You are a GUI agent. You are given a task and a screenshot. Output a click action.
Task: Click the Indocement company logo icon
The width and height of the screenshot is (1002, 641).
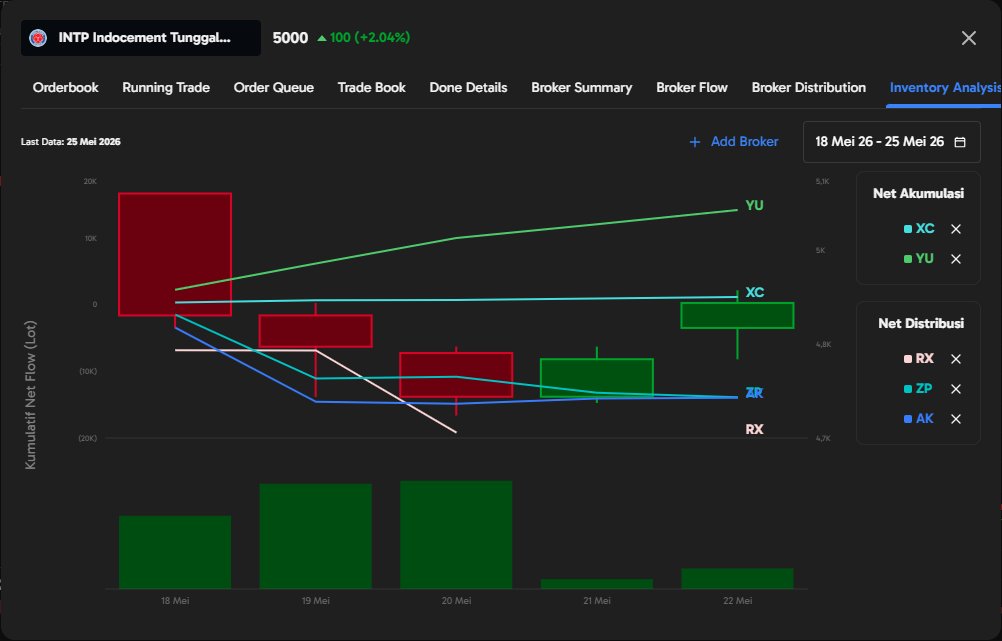38,38
